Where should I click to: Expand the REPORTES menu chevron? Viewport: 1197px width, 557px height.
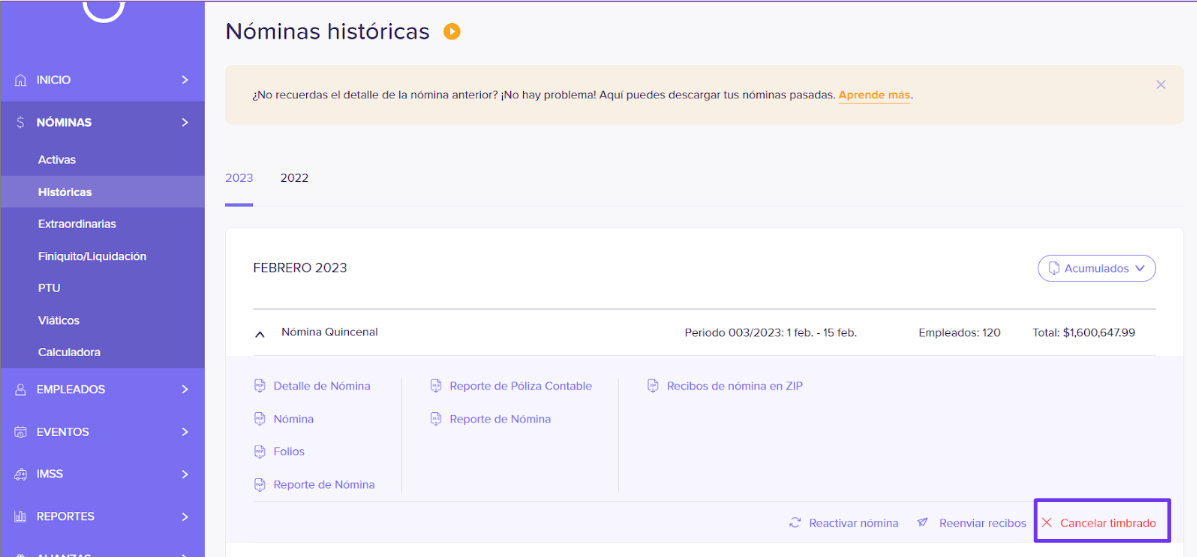tap(185, 517)
